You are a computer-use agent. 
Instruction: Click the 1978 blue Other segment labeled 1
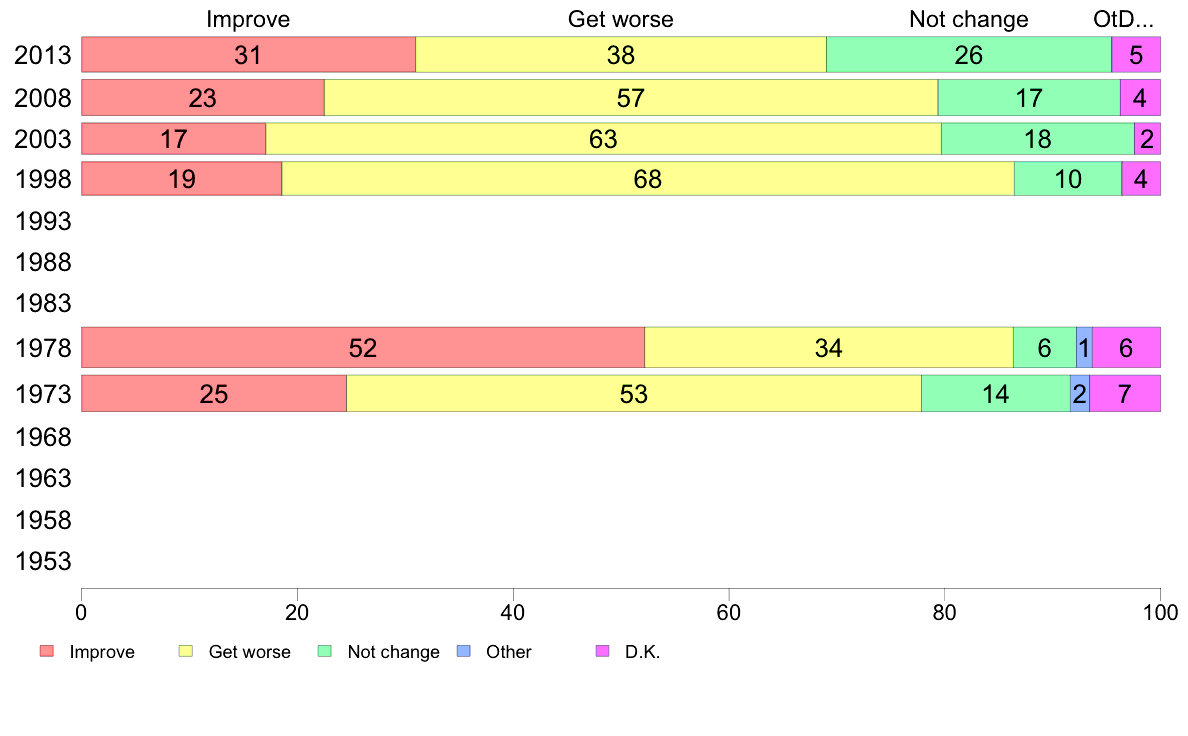(1084, 348)
